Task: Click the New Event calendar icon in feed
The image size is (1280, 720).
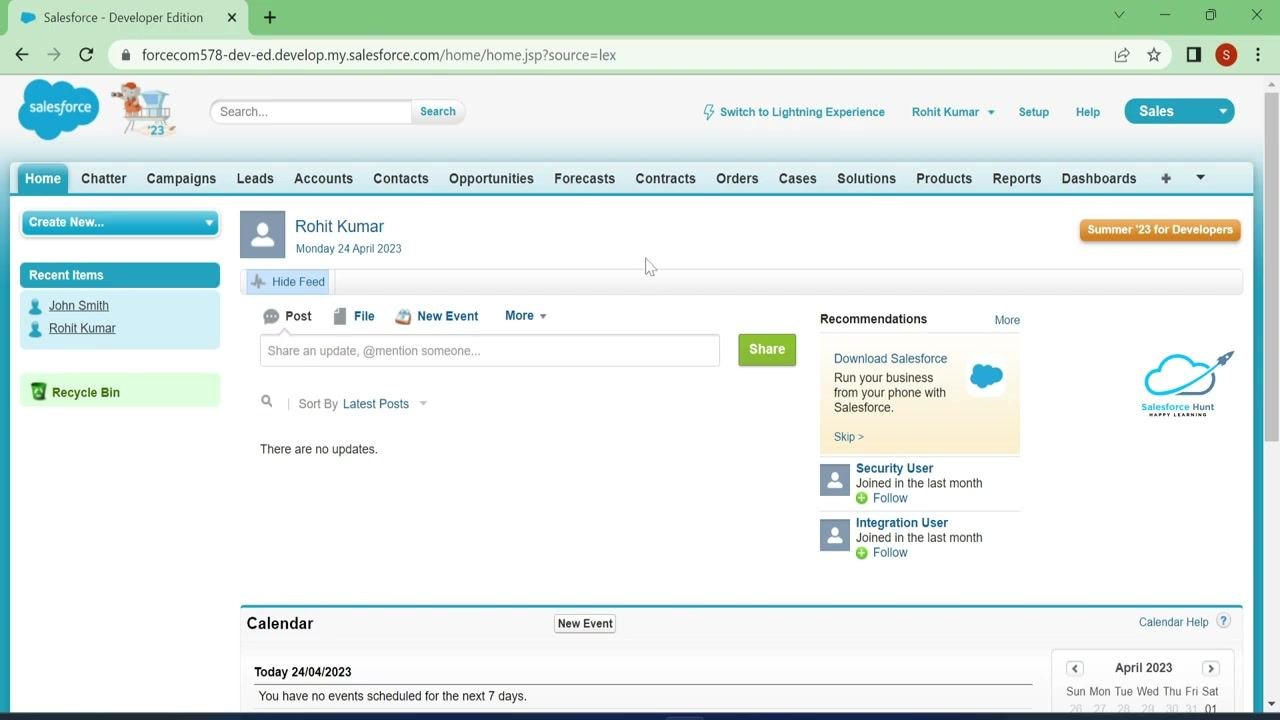Action: 403,316
